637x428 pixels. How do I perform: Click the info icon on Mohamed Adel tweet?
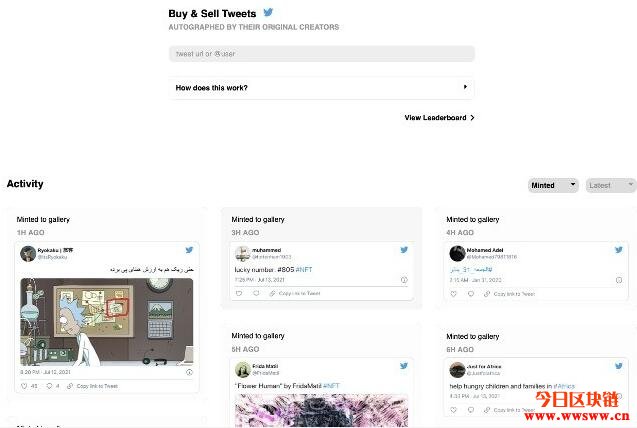[619, 280]
